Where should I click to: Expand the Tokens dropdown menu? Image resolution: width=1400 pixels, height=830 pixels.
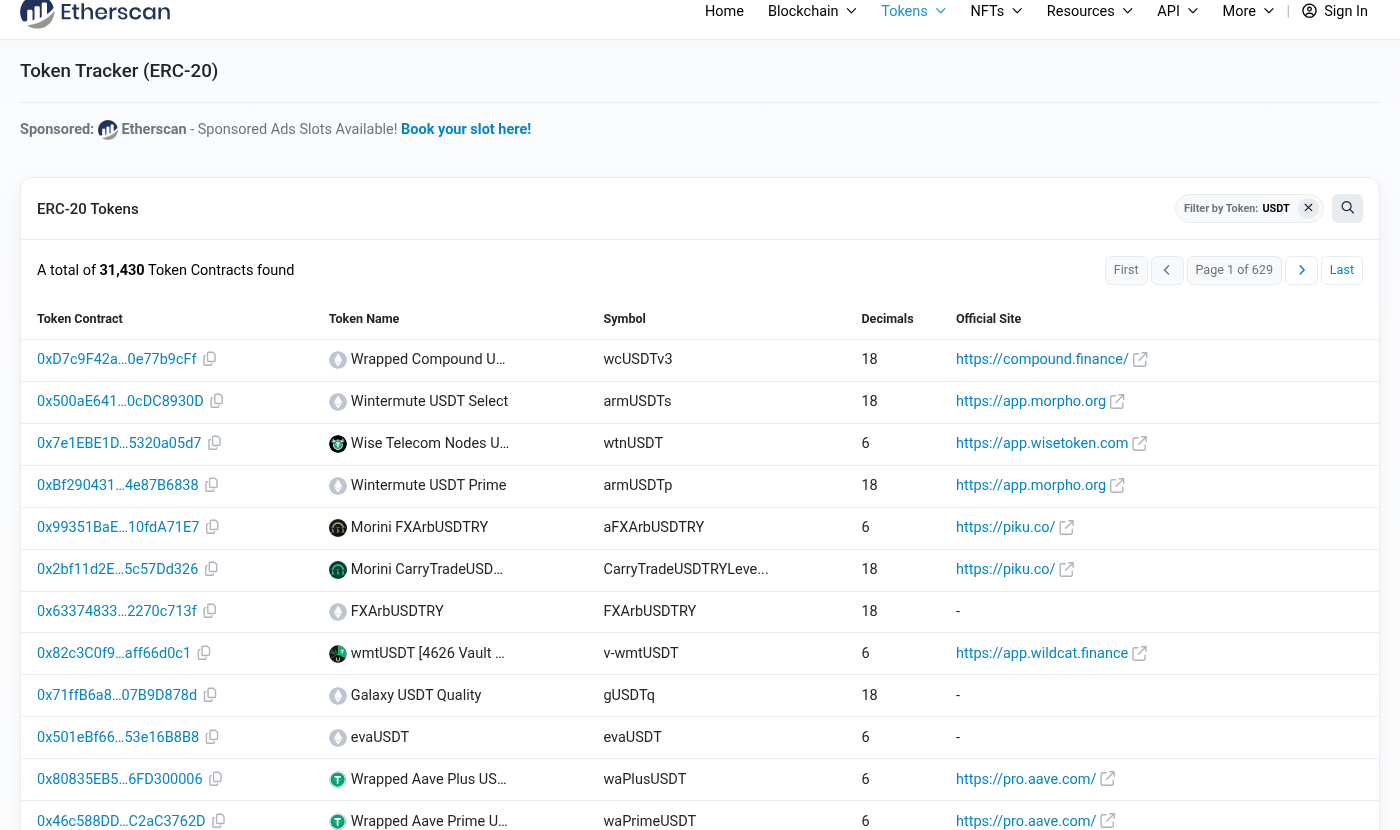click(x=913, y=11)
